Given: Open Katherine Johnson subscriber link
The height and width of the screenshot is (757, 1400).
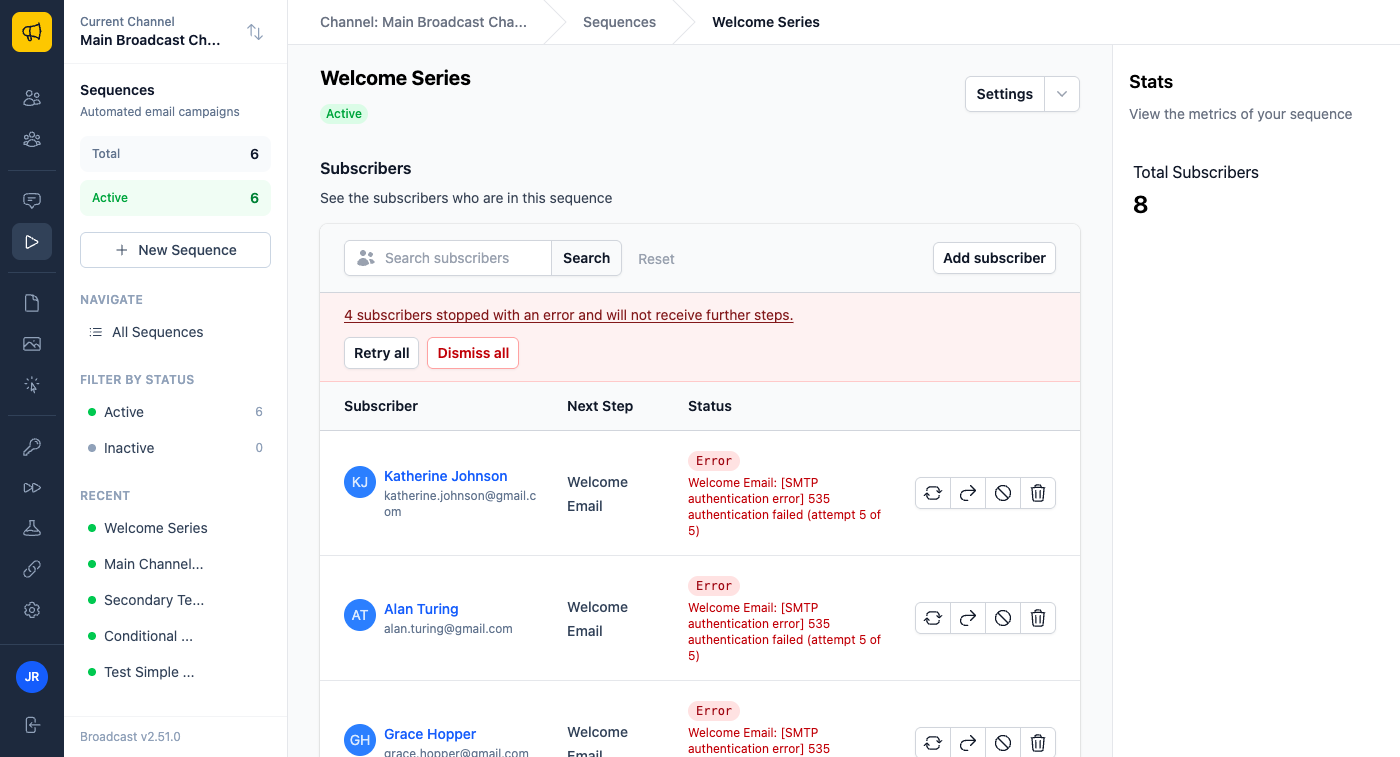Looking at the screenshot, I should coord(445,476).
